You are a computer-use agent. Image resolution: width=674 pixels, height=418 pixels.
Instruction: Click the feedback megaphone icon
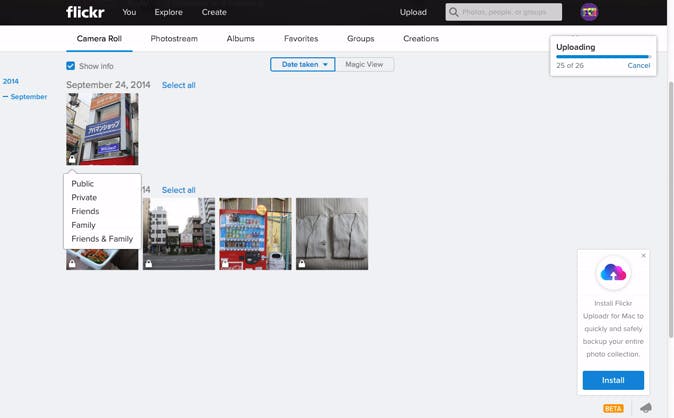646,408
